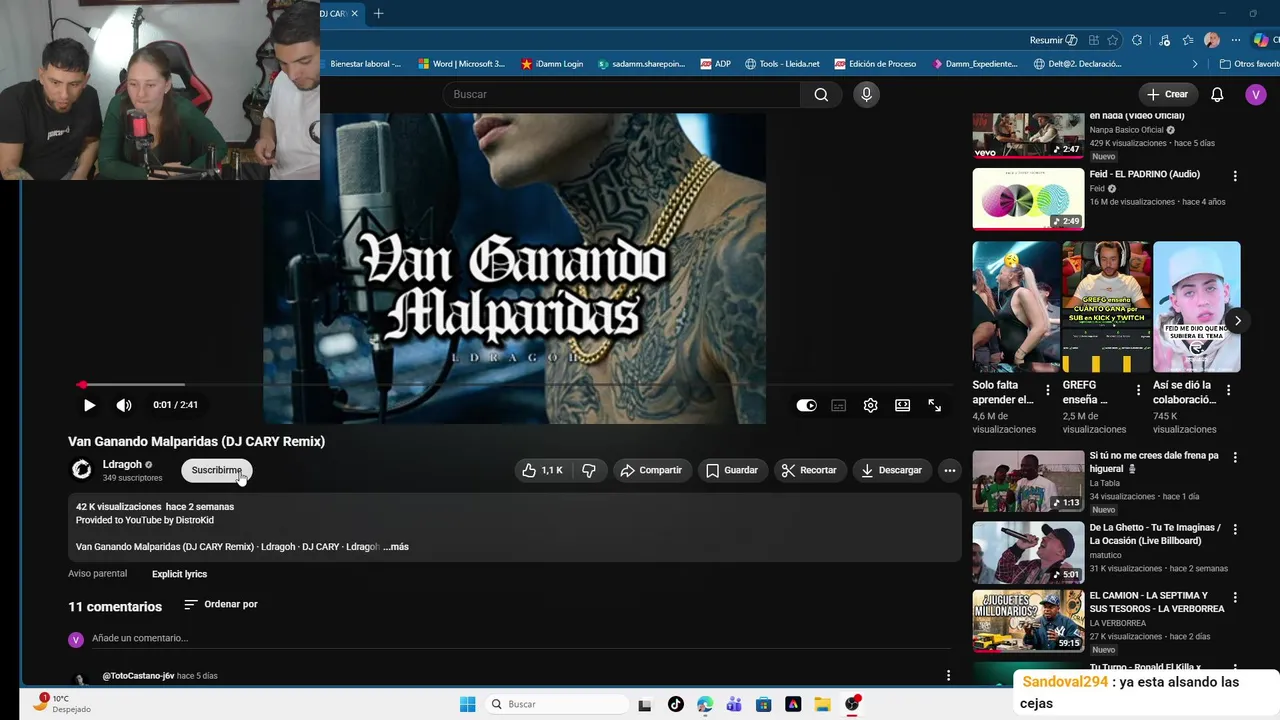Click the Windows taskbar Buscar box
This screenshot has height=720, width=1280.
tap(556, 704)
